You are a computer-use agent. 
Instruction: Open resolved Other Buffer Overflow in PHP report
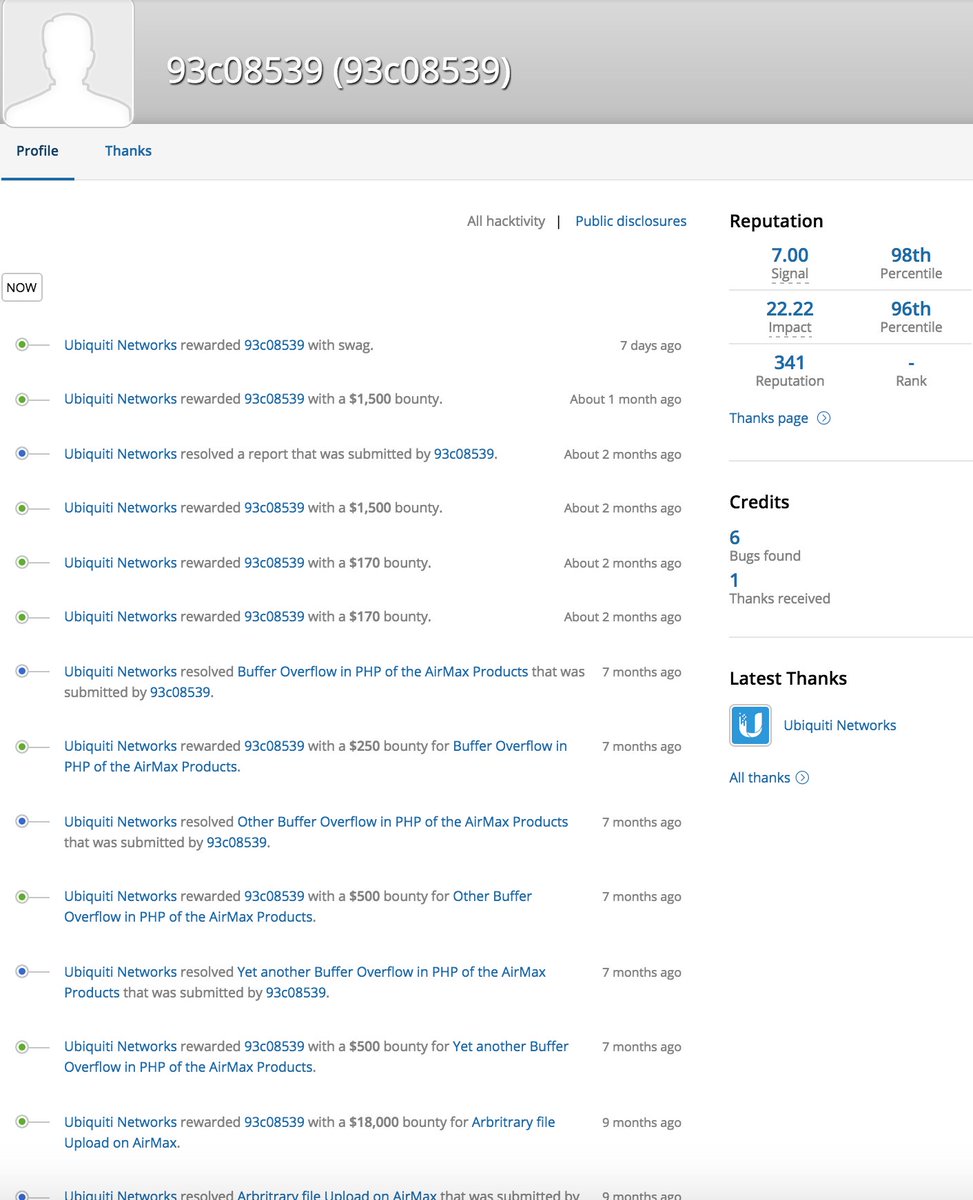tap(402, 822)
